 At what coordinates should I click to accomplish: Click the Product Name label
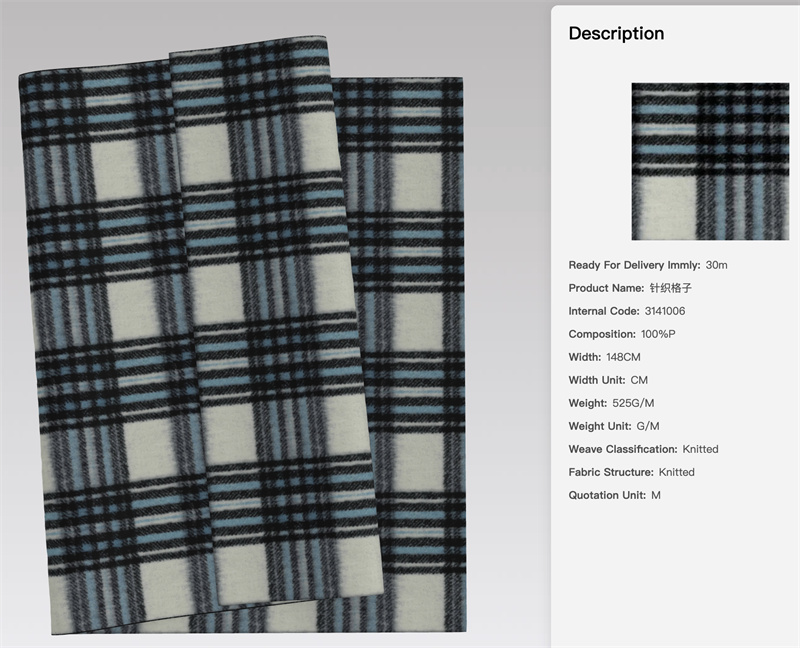(x=606, y=288)
